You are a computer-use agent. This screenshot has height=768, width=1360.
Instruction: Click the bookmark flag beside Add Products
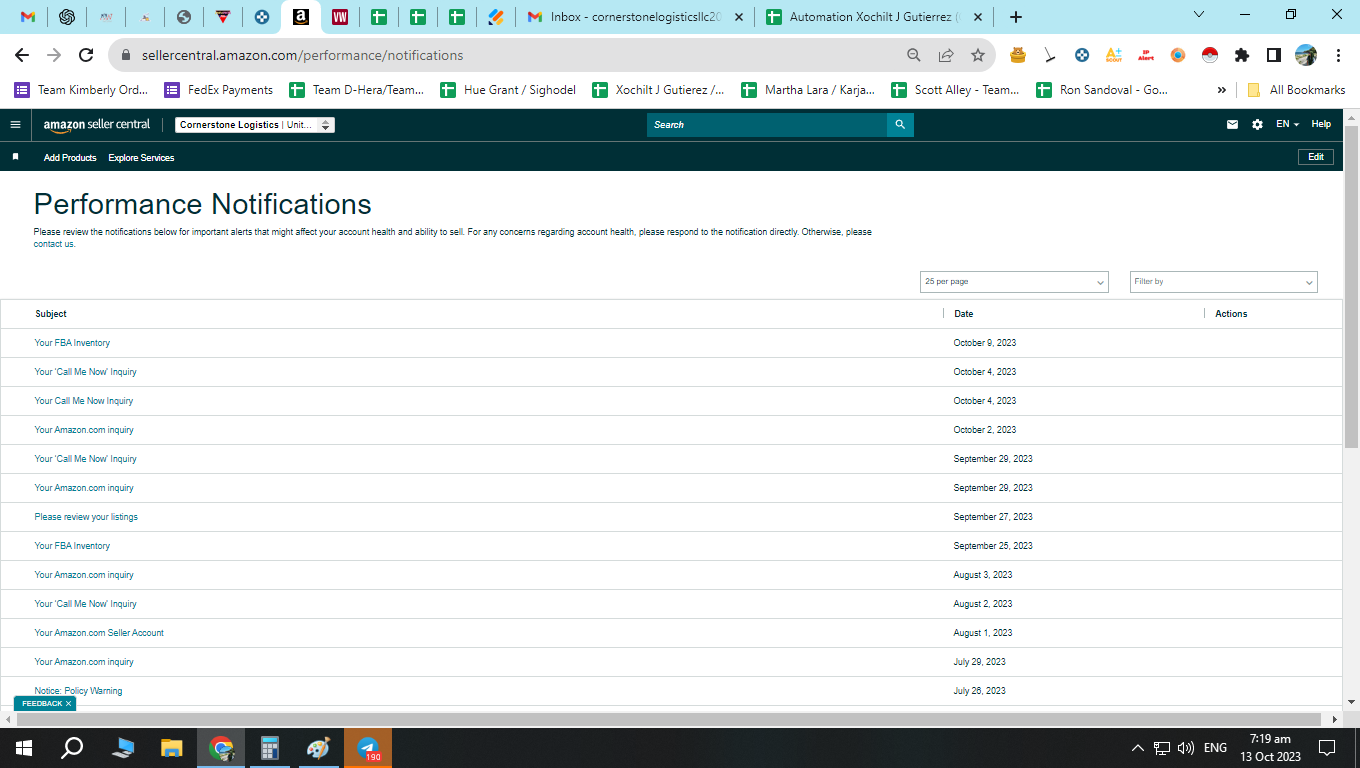pos(15,157)
